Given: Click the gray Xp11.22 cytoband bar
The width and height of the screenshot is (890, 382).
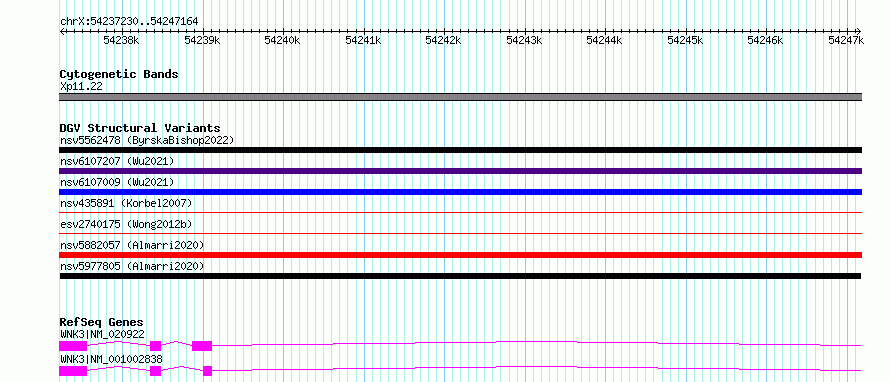Looking at the screenshot, I should 461,97.
